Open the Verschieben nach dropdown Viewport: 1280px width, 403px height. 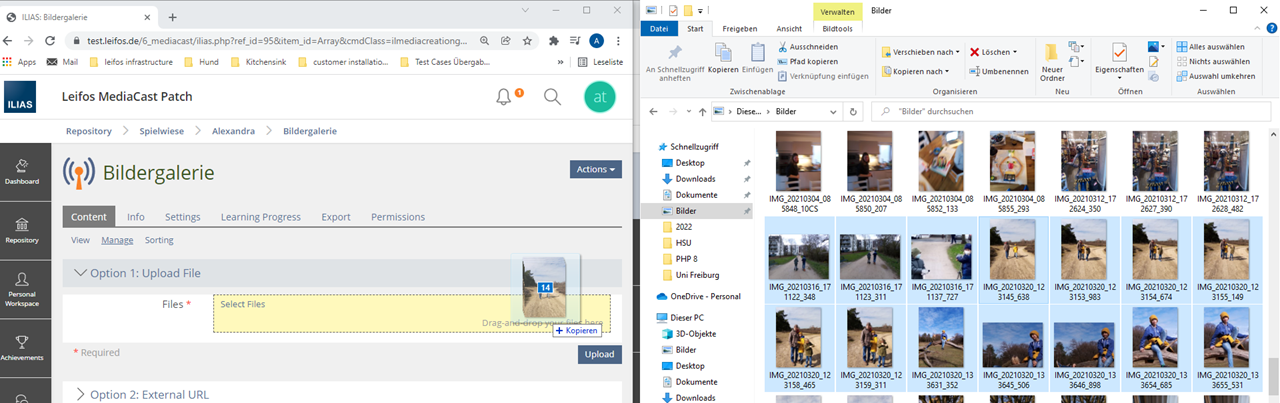click(921, 52)
